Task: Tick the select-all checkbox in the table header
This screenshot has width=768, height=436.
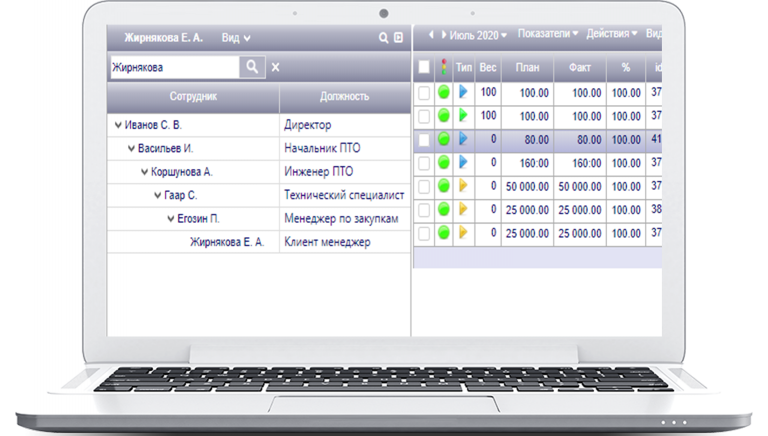Action: click(424, 67)
